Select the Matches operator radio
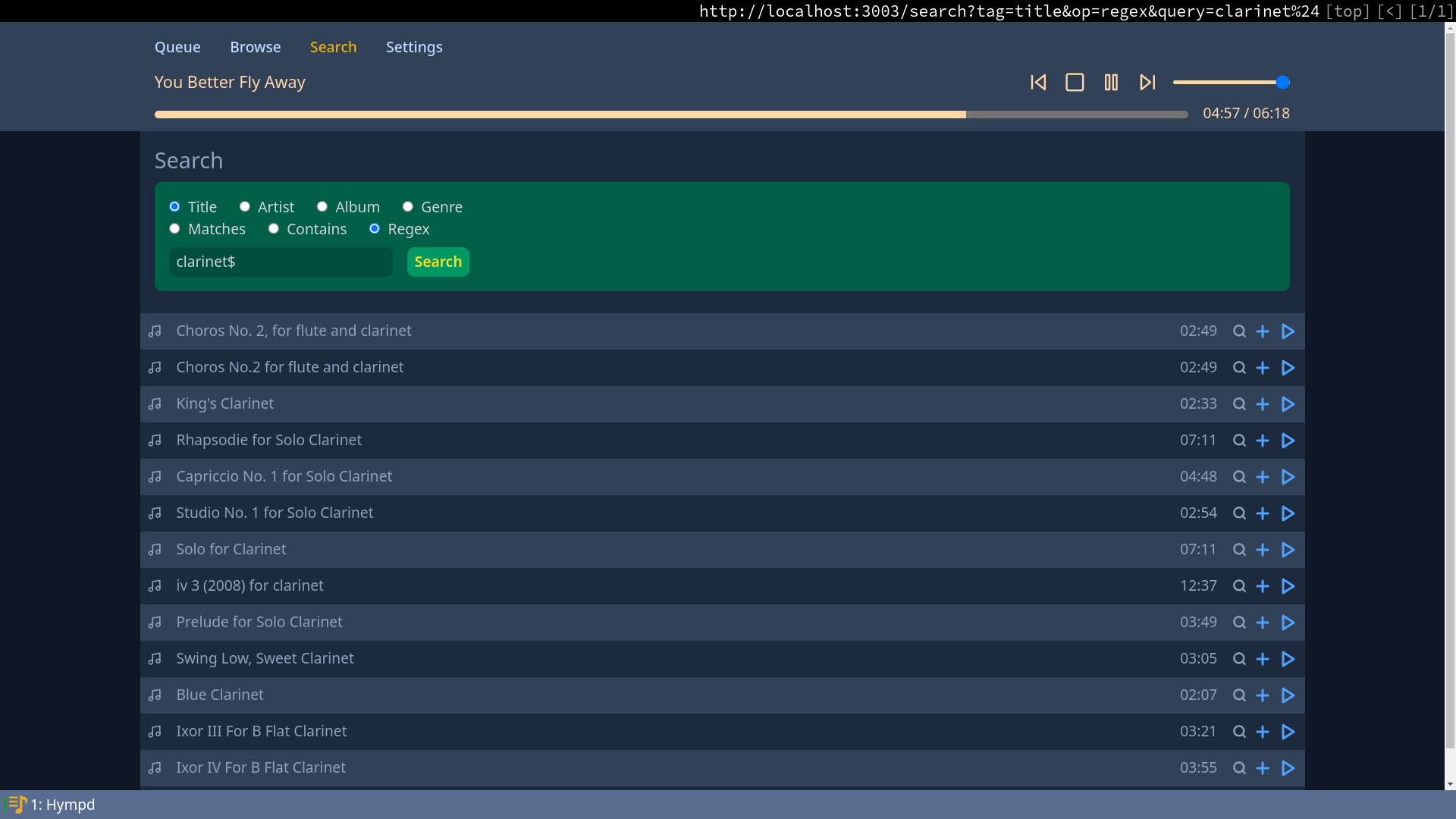Viewport: 1456px width, 819px height. (x=175, y=228)
